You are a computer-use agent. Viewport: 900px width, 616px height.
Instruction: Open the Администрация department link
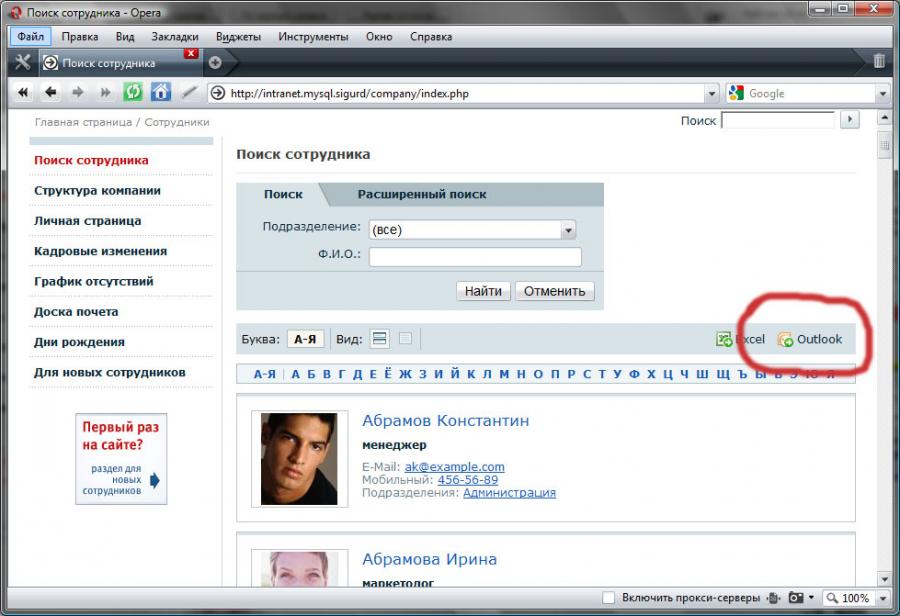509,493
